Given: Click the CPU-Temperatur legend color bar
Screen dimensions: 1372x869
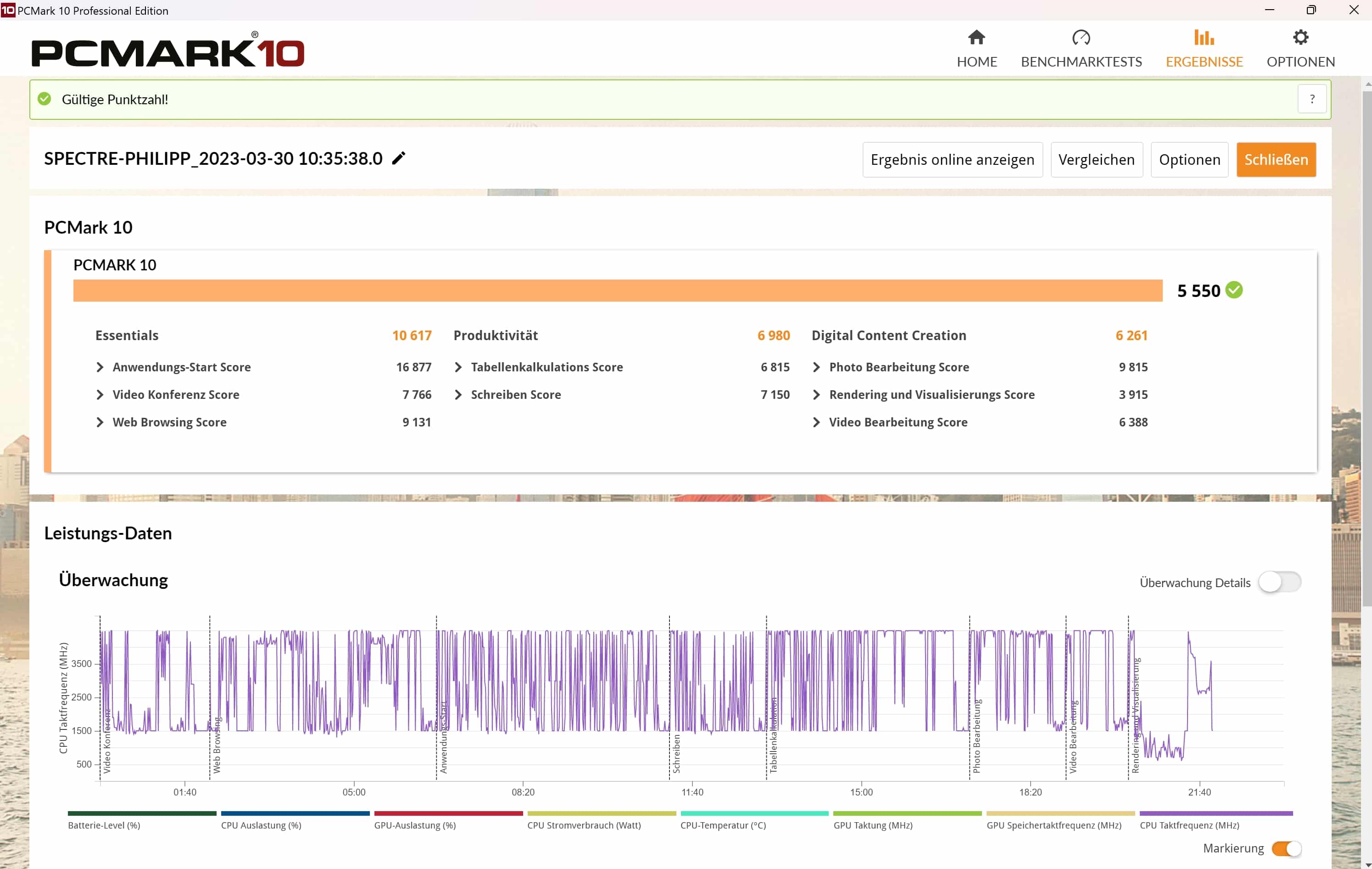Looking at the screenshot, I should coord(754,813).
